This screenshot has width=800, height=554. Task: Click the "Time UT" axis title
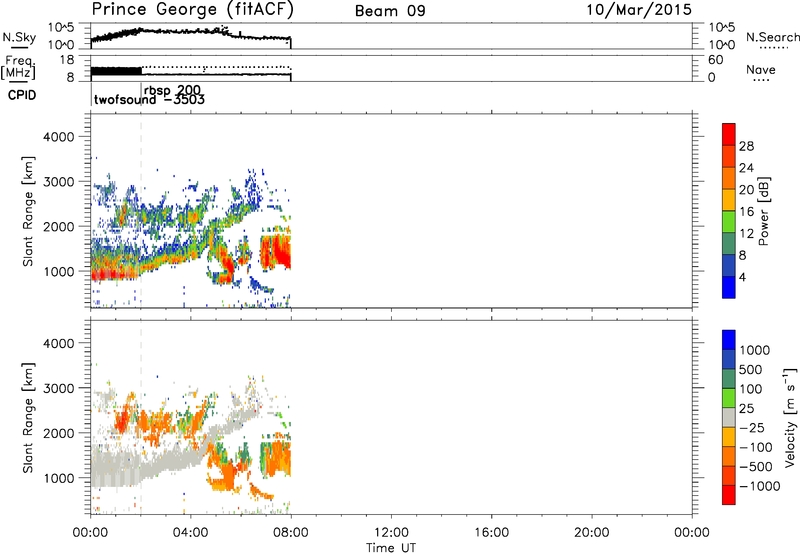391,547
